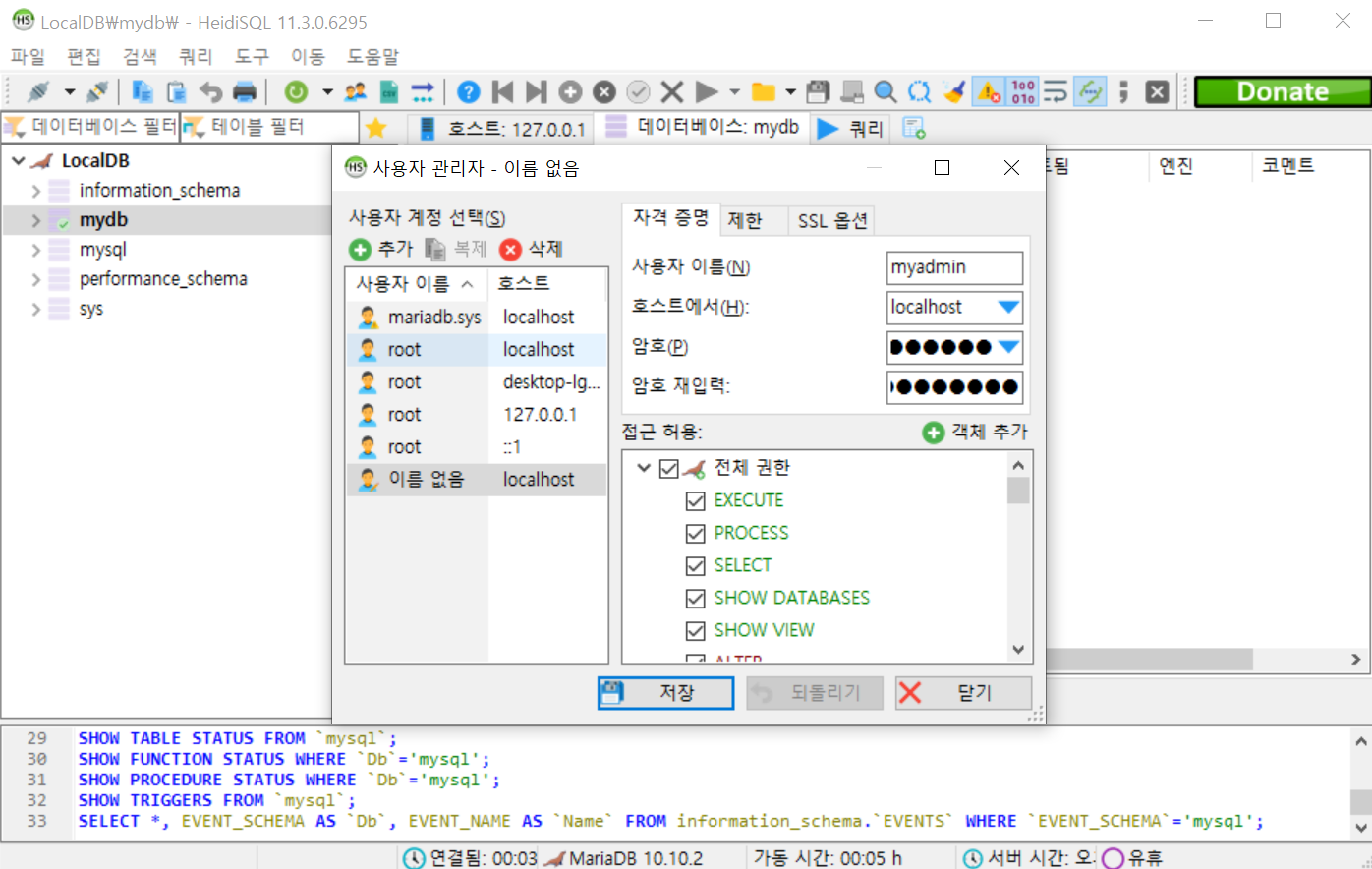Sort by the 사용자 이름 column header
Screen dimensions: 1372x869
(417, 284)
